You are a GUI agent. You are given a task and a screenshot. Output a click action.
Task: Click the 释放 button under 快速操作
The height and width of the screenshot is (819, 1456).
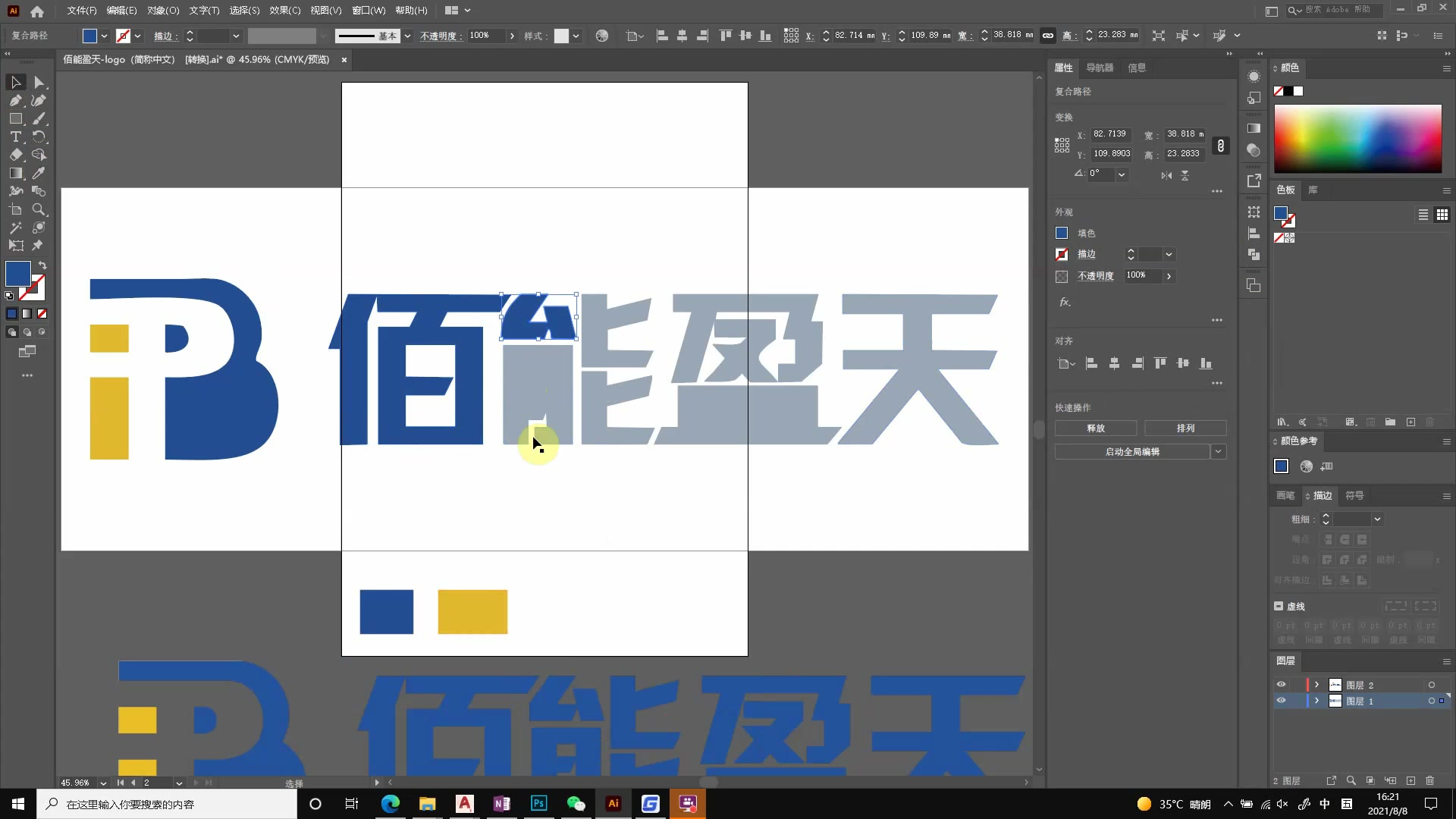click(x=1095, y=428)
